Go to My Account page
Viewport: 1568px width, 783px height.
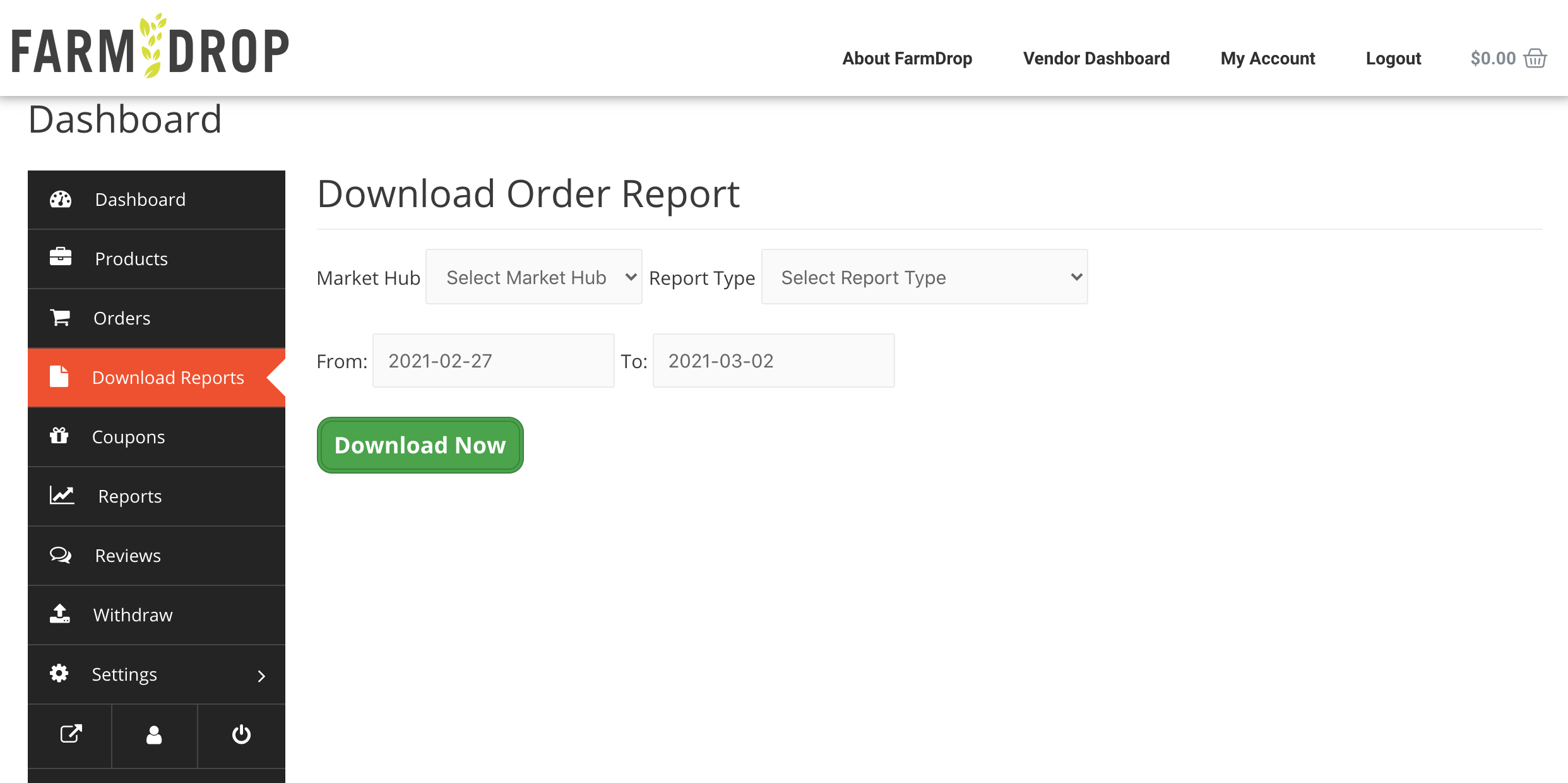1268,58
